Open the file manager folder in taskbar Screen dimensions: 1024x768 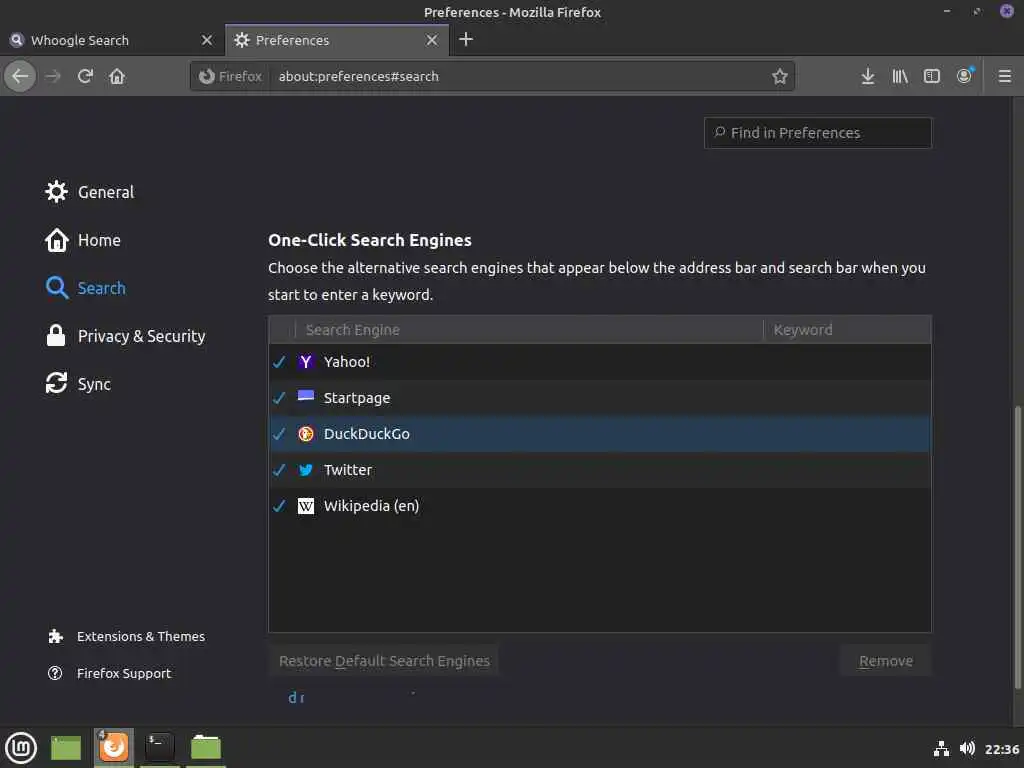pyautogui.click(x=206, y=748)
